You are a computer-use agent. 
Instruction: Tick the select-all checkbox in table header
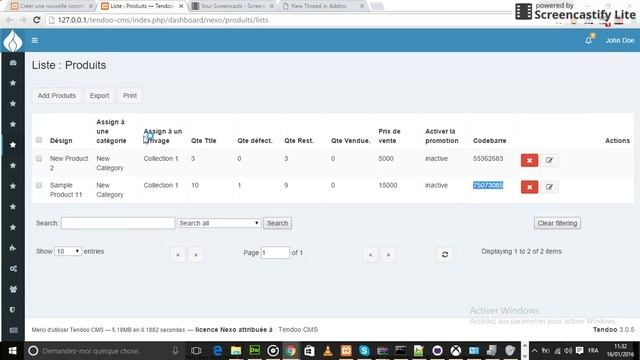tap(39, 140)
